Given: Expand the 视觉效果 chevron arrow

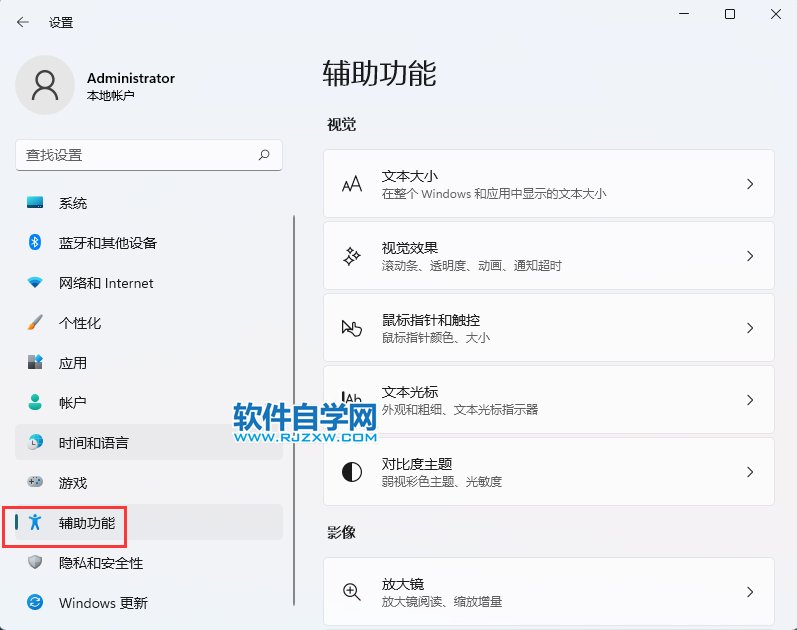Looking at the screenshot, I should point(750,256).
